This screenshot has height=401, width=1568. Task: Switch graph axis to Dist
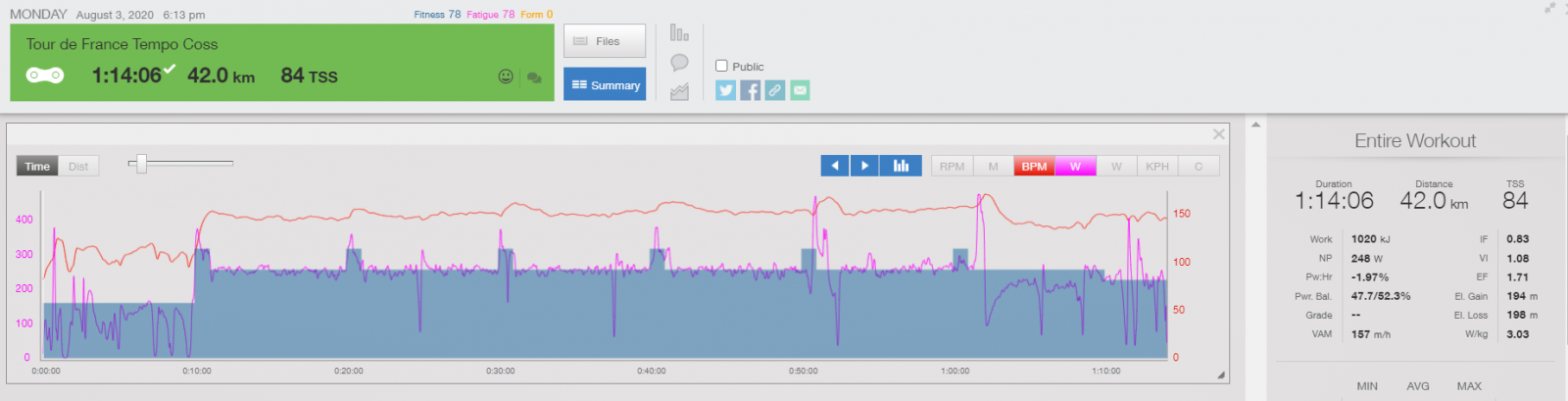pyautogui.click(x=78, y=167)
